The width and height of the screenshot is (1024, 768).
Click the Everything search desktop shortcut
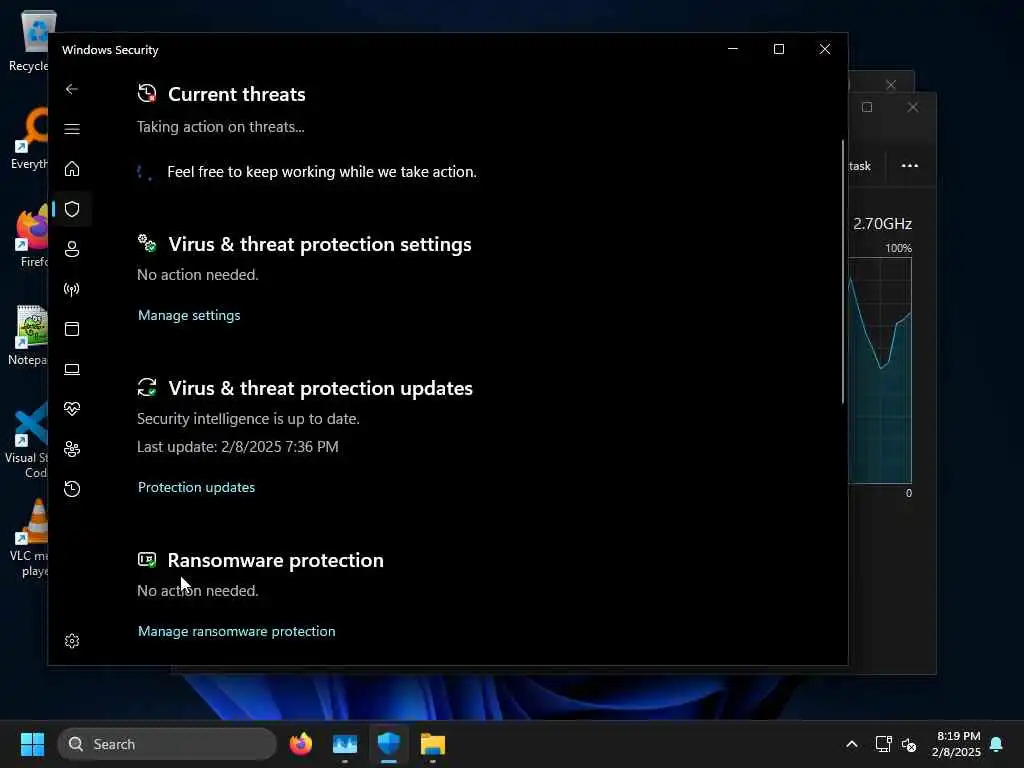coord(29,138)
